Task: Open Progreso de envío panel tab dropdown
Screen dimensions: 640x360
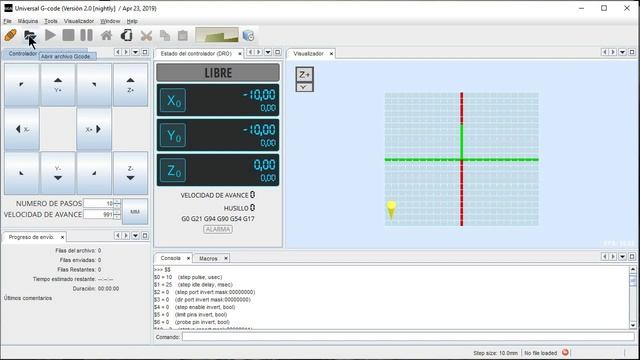Action: pyautogui.click(x=136, y=236)
